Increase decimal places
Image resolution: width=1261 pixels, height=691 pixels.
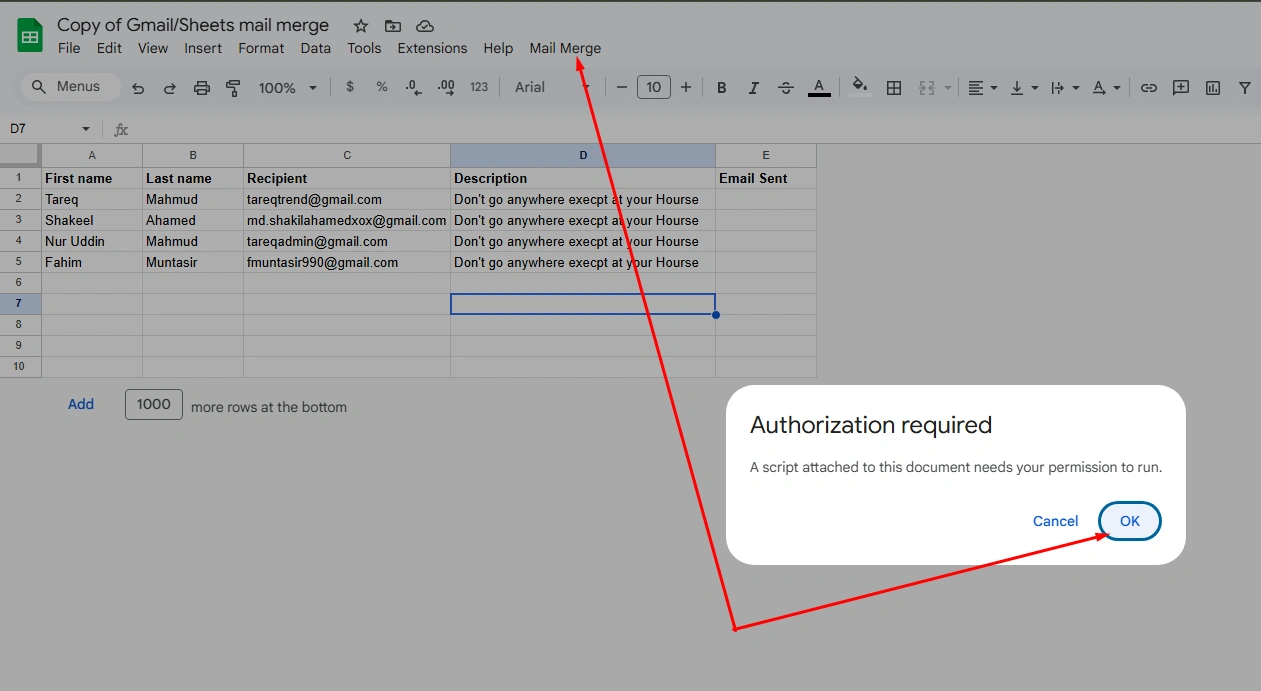446,87
